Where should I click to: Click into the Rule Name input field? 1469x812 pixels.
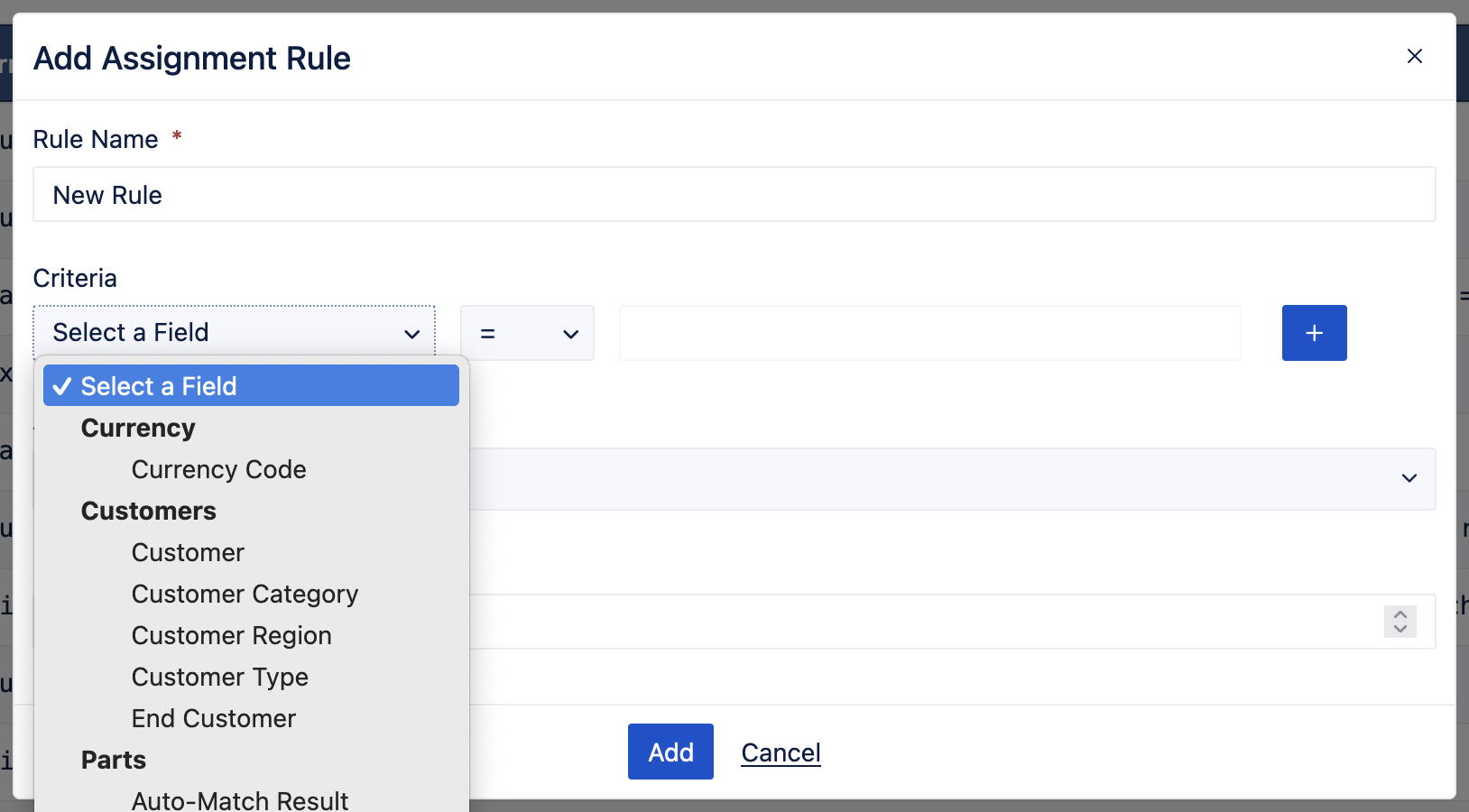pos(734,194)
